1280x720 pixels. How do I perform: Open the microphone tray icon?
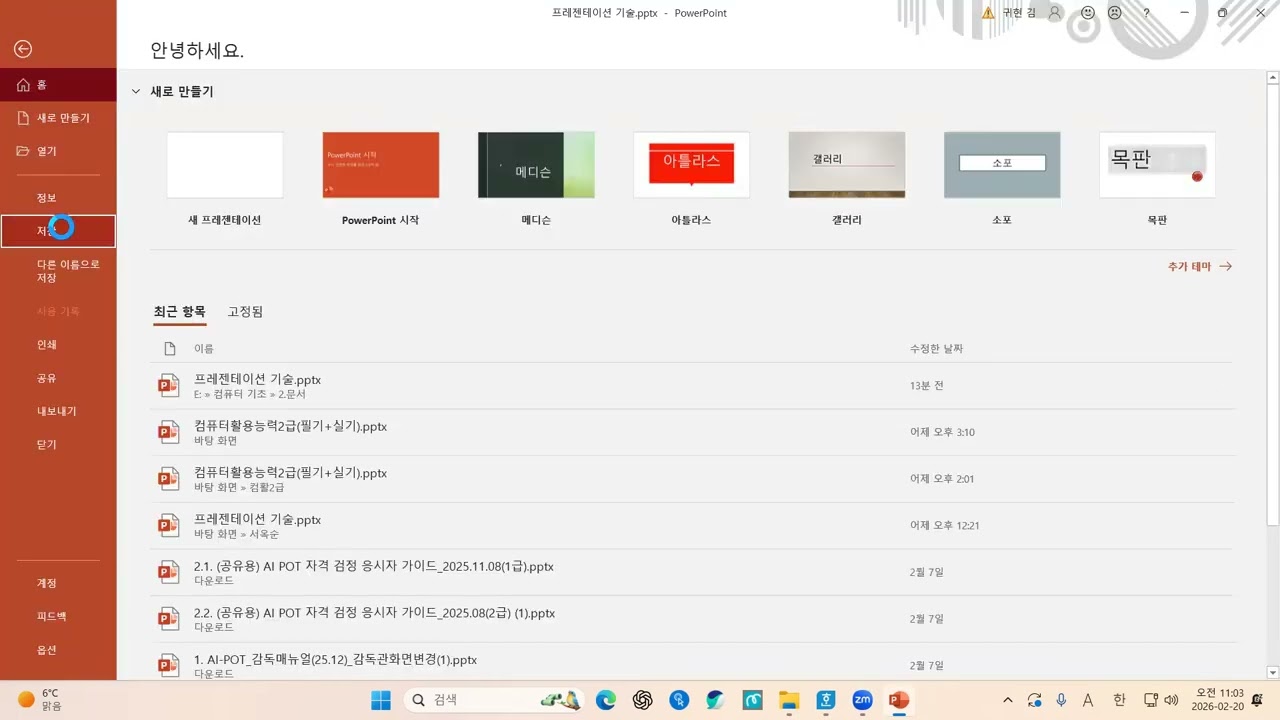click(1061, 700)
